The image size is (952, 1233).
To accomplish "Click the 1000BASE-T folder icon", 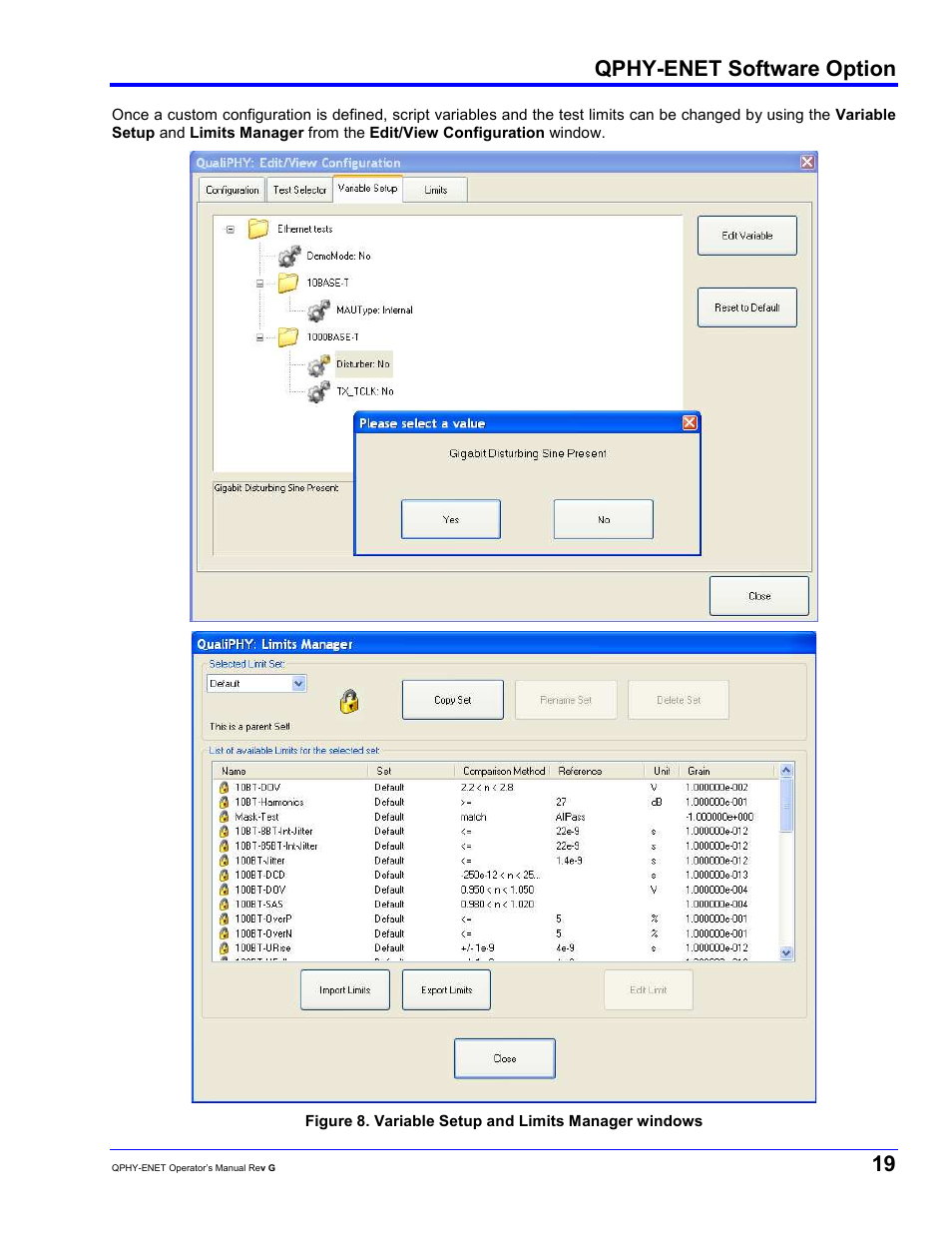I will pos(288,336).
